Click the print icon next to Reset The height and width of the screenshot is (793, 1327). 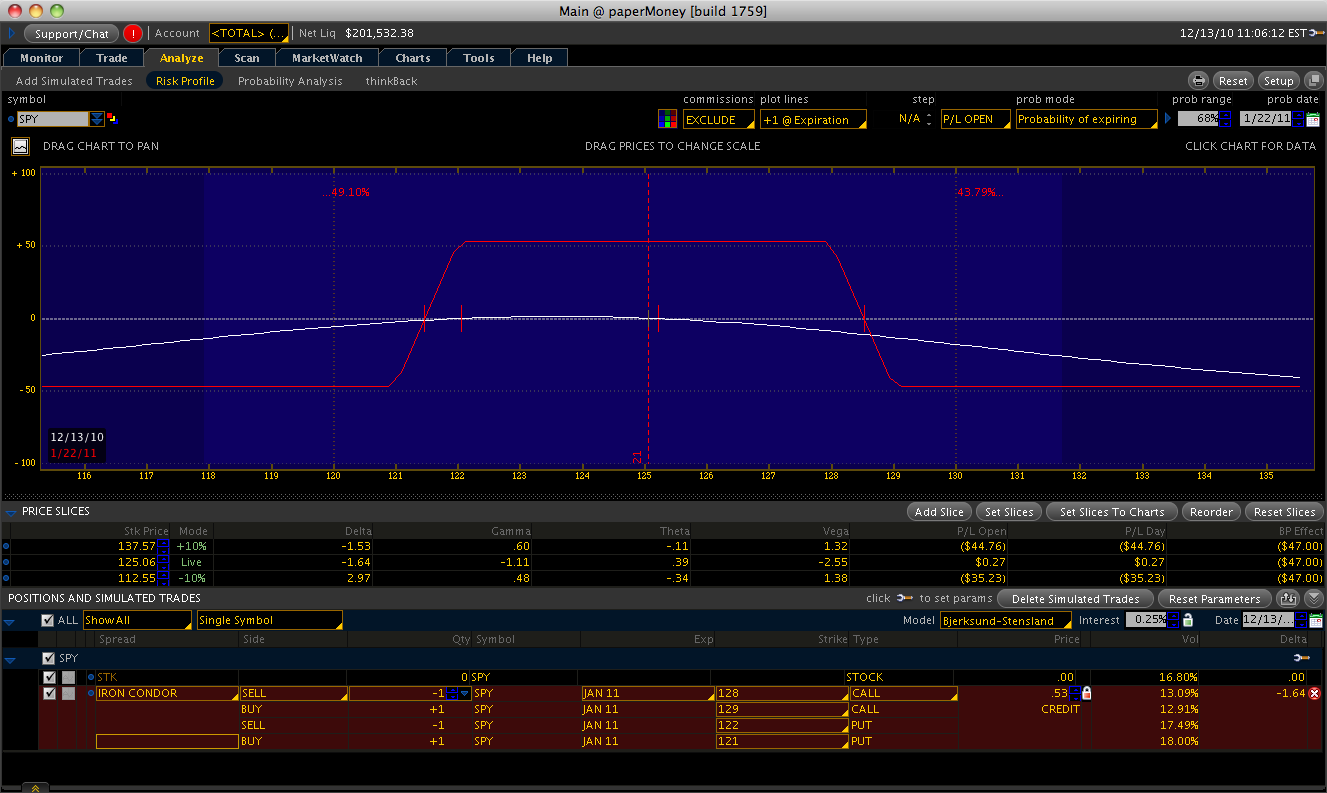pyautogui.click(x=1198, y=81)
